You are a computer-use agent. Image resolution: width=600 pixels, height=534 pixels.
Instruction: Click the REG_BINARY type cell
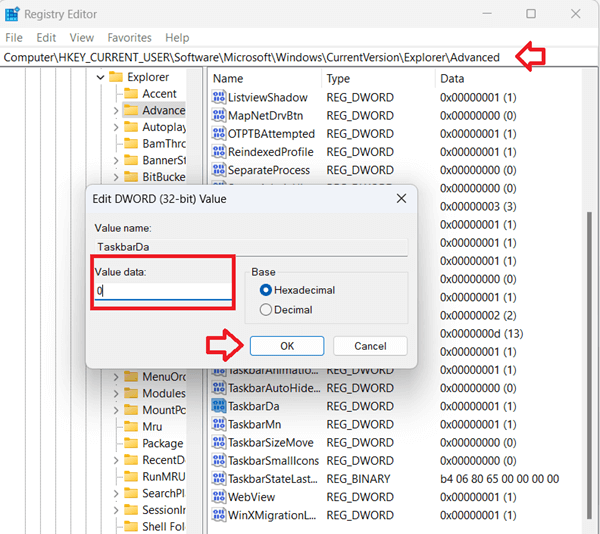tap(358, 479)
